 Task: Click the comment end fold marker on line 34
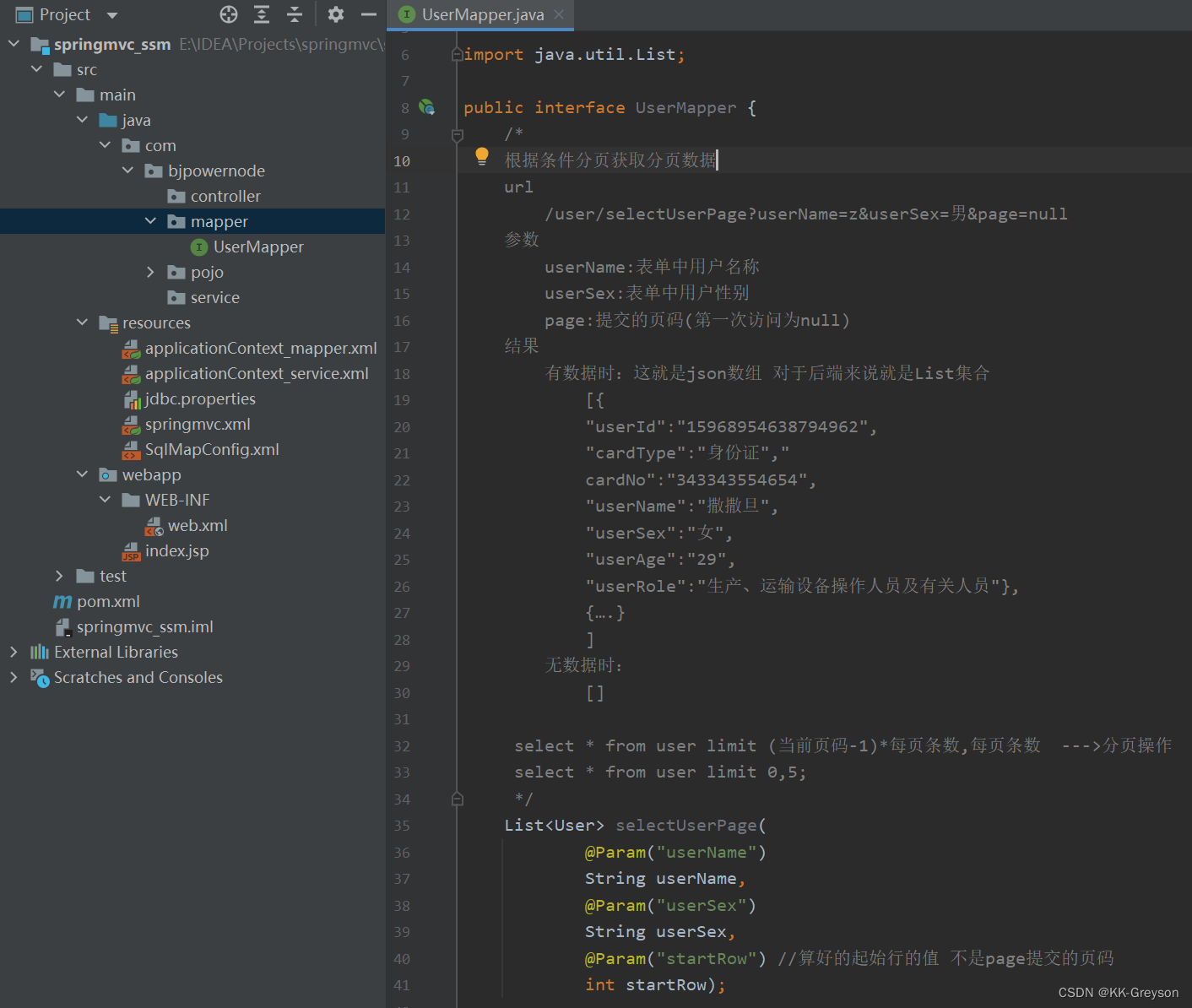pos(457,799)
